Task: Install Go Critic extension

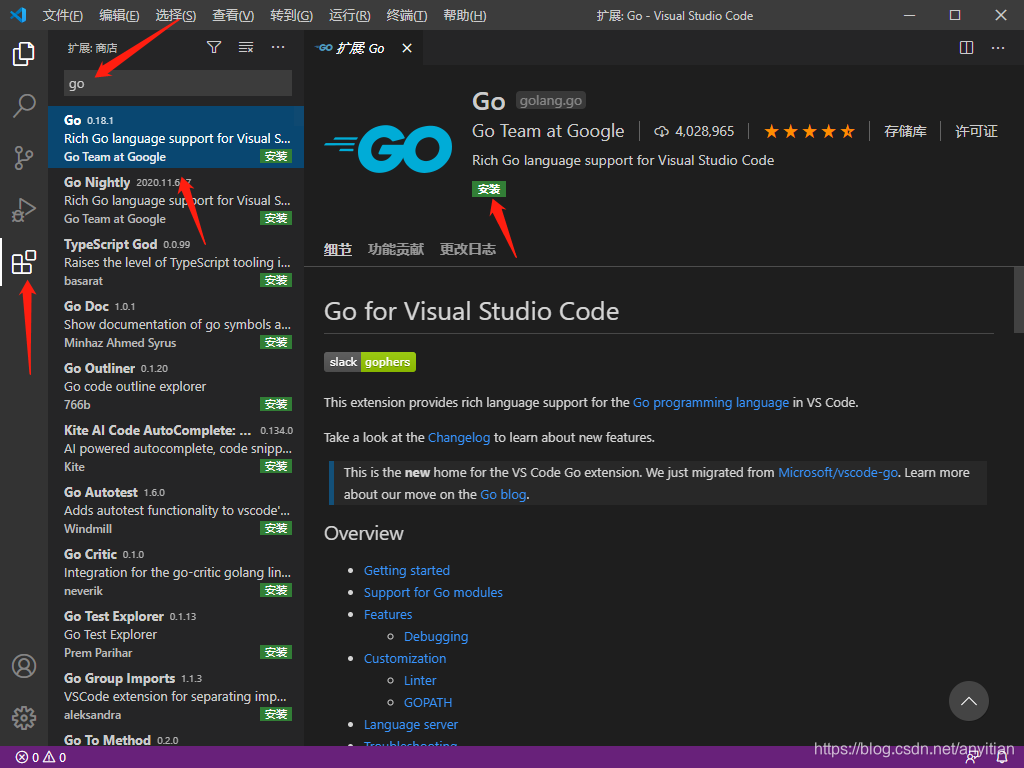Action: [276, 591]
